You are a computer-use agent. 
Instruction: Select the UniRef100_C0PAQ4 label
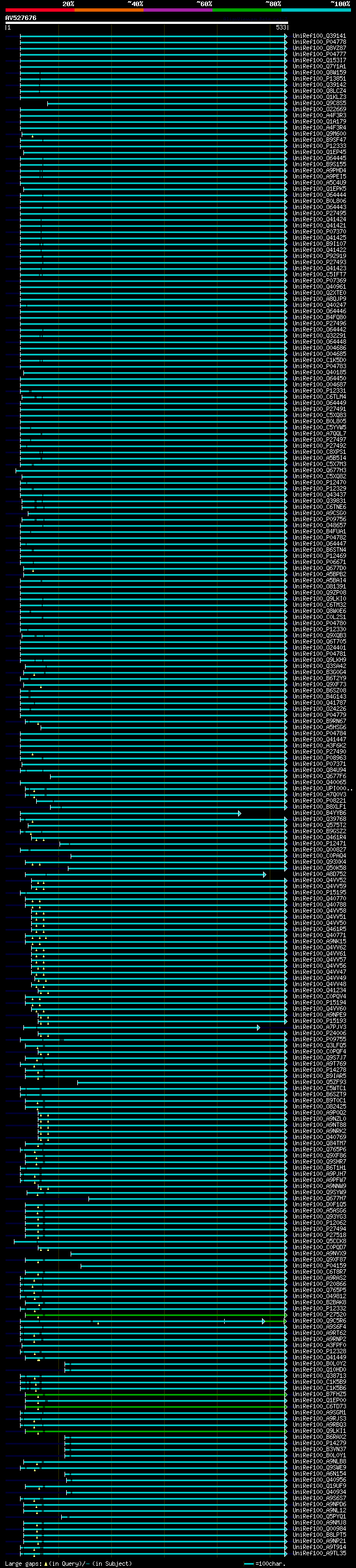(319, 856)
